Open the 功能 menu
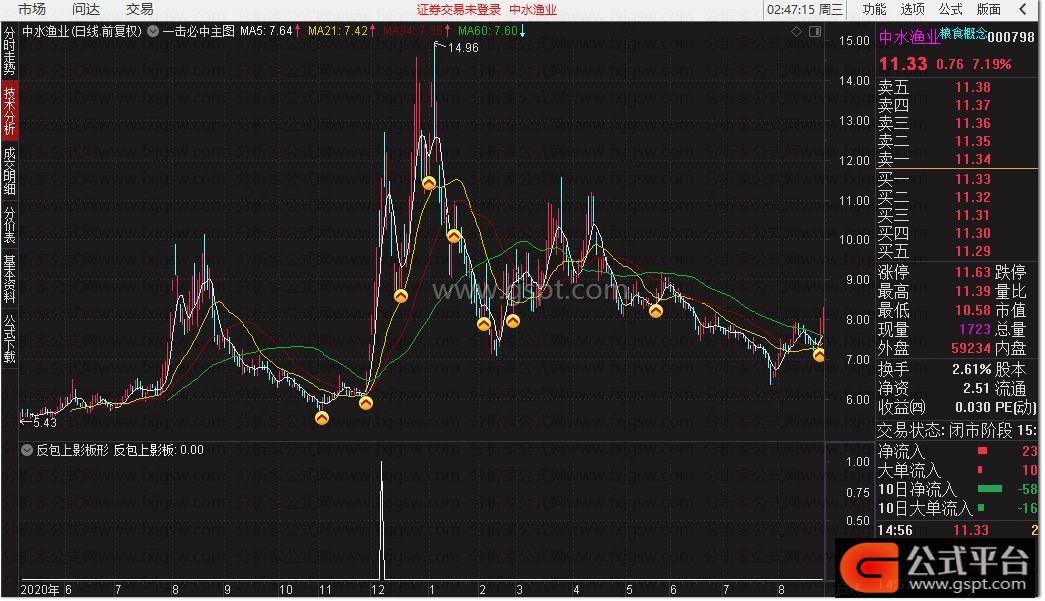 tap(874, 9)
